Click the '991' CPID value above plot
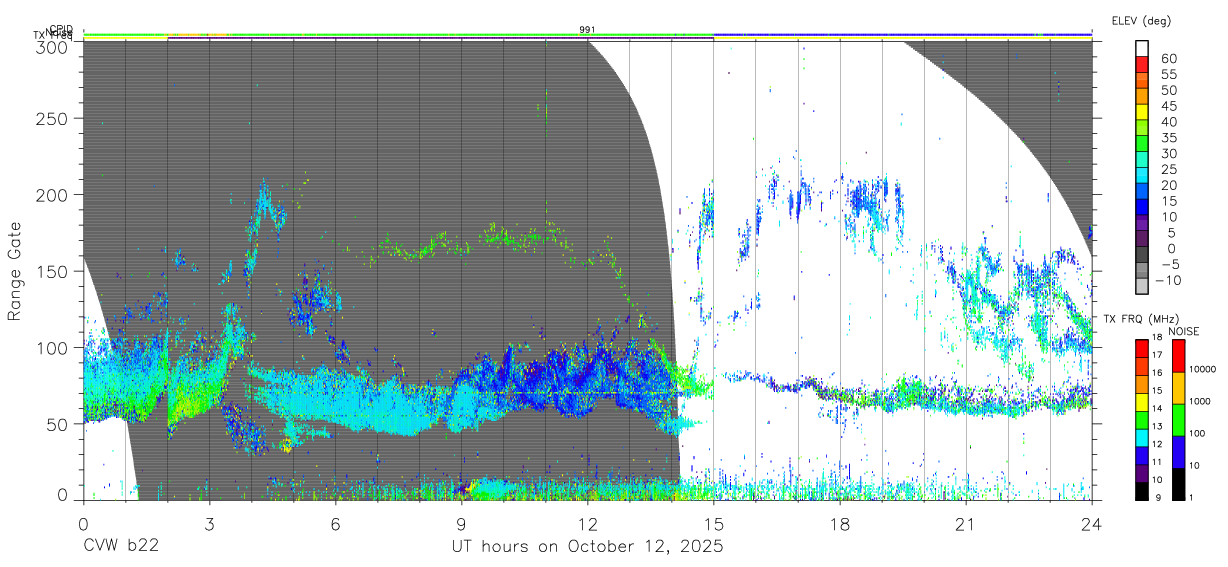 [x=587, y=30]
